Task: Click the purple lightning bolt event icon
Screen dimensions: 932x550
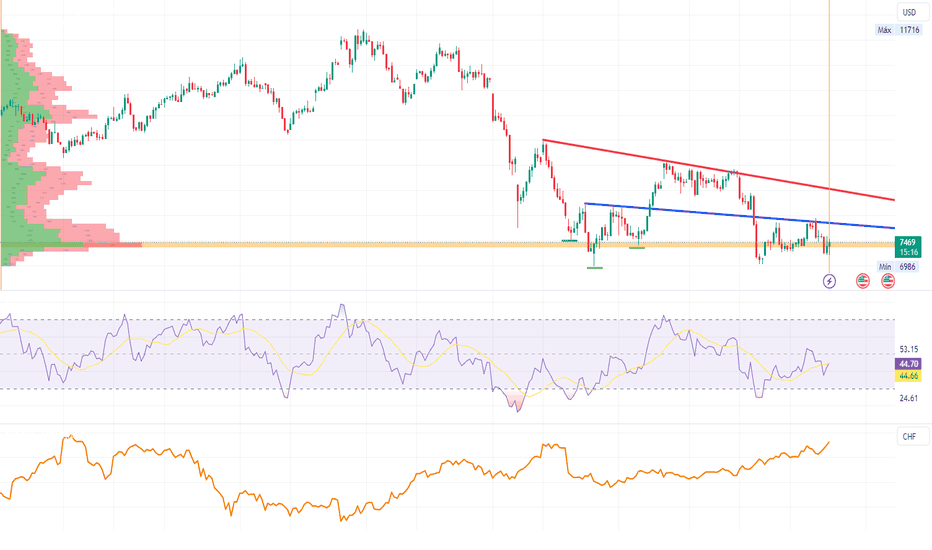Action: click(x=829, y=282)
